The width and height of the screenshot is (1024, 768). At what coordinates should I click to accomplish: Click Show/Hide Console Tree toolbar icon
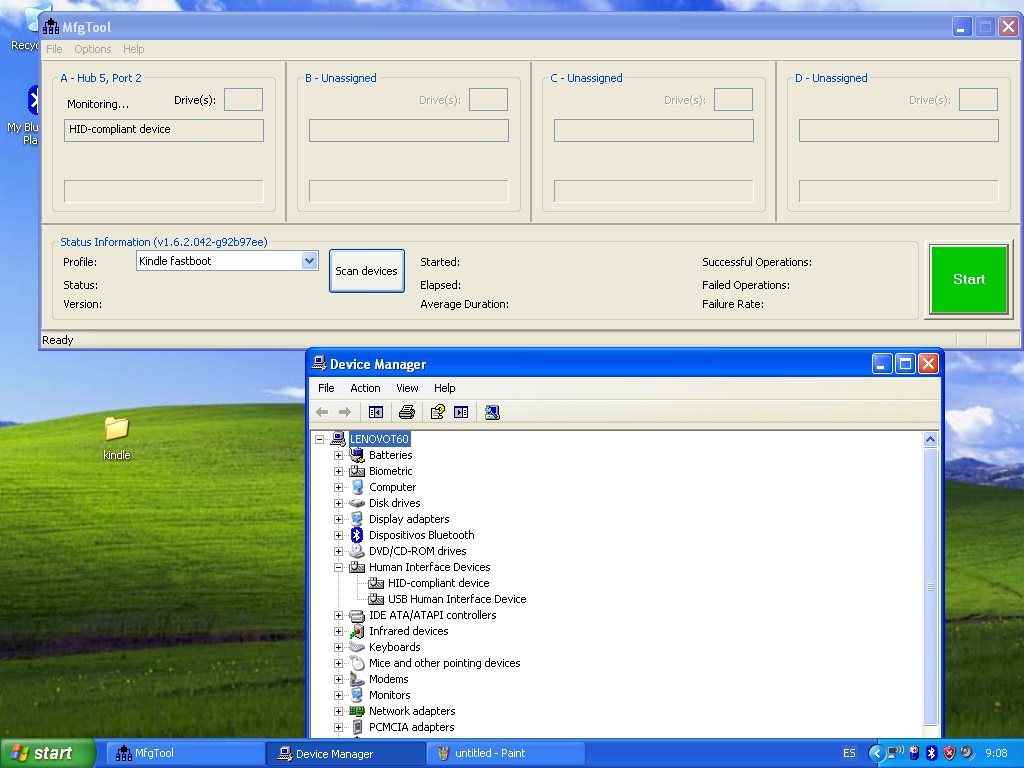(376, 412)
